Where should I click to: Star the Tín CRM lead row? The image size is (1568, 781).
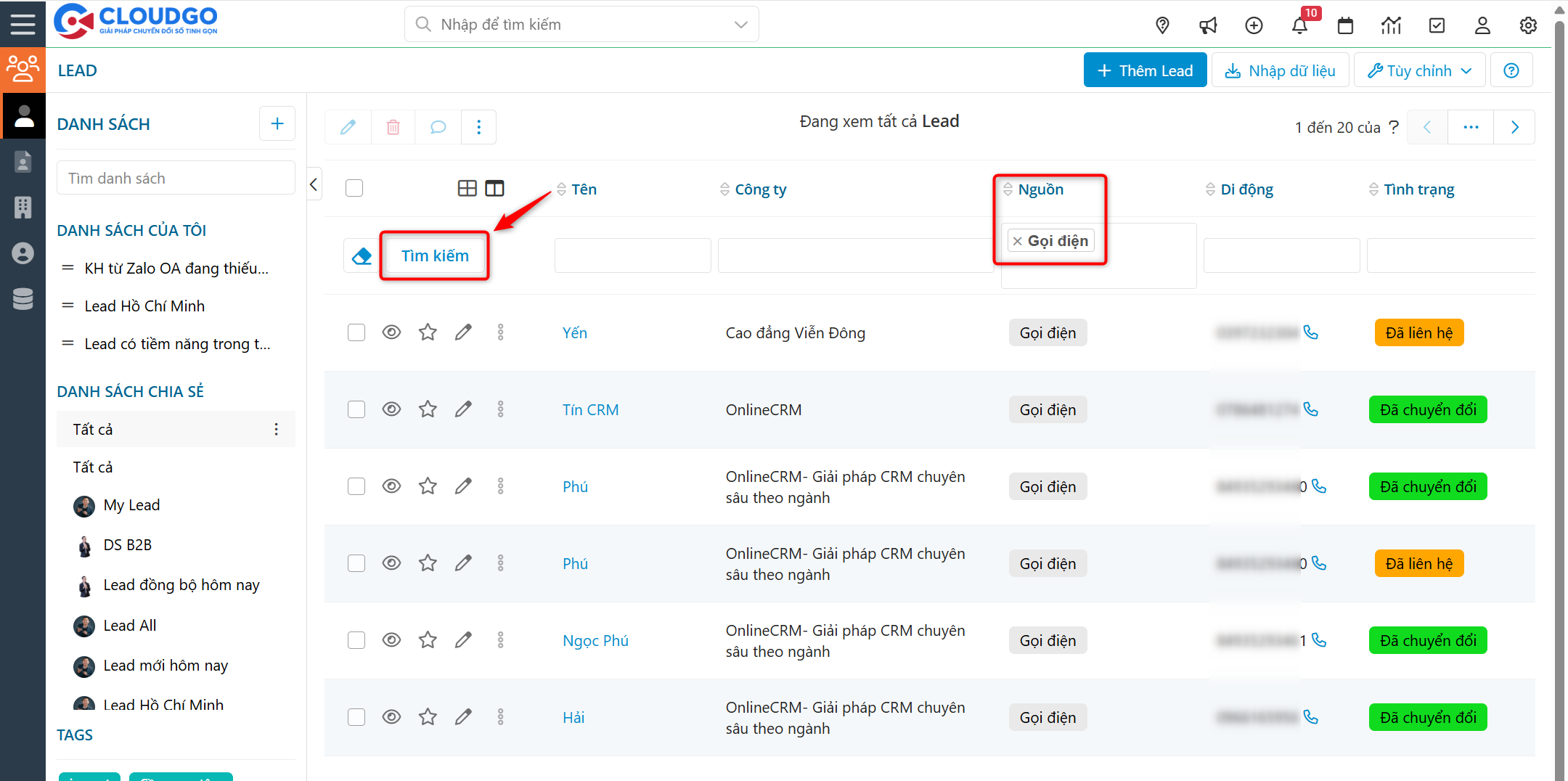click(x=428, y=409)
